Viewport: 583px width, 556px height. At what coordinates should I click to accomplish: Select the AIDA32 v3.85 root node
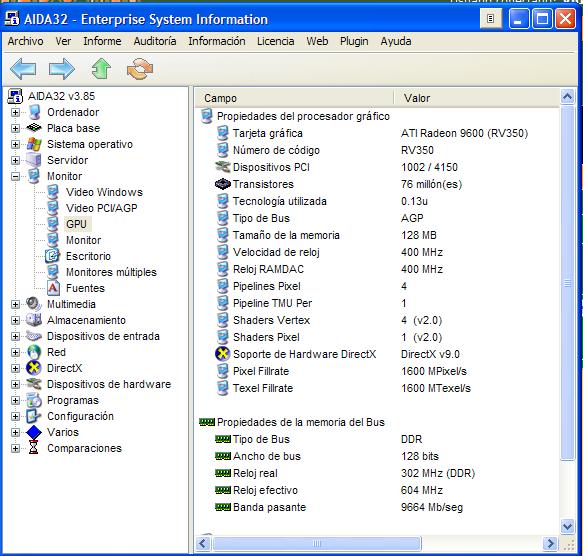[x=61, y=96]
